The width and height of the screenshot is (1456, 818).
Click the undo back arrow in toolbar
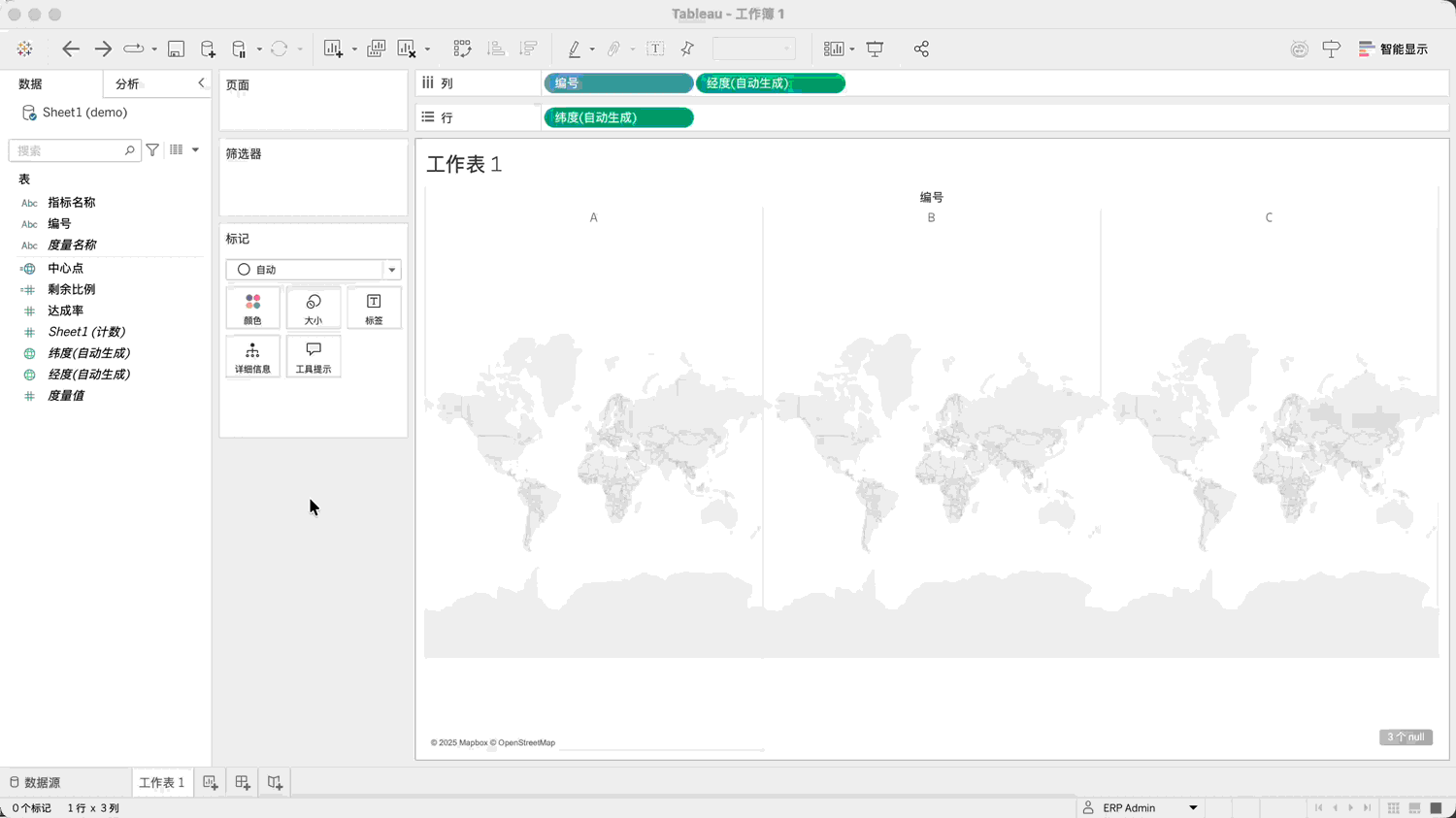(x=71, y=49)
